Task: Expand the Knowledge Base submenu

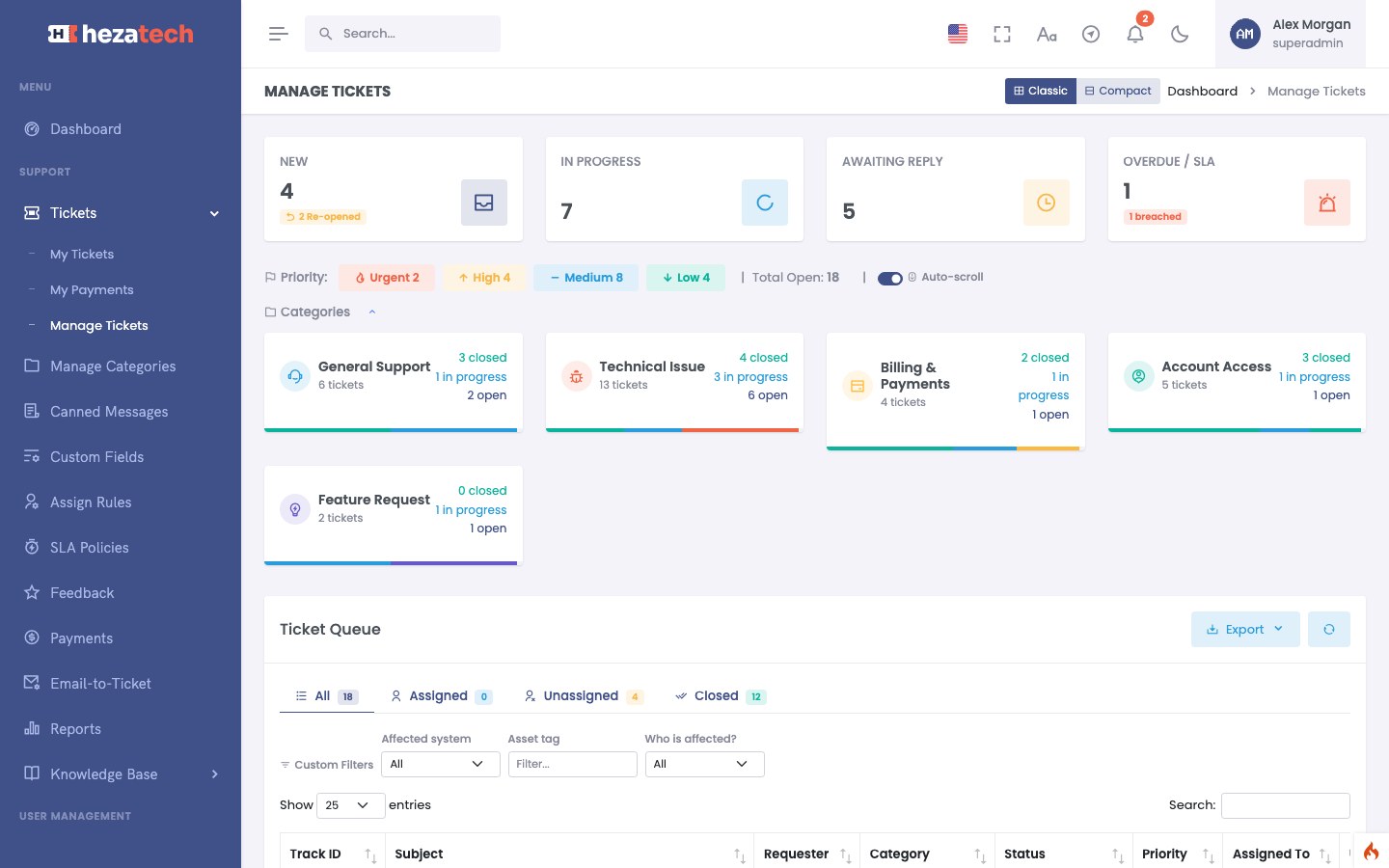Action: coord(121,774)
